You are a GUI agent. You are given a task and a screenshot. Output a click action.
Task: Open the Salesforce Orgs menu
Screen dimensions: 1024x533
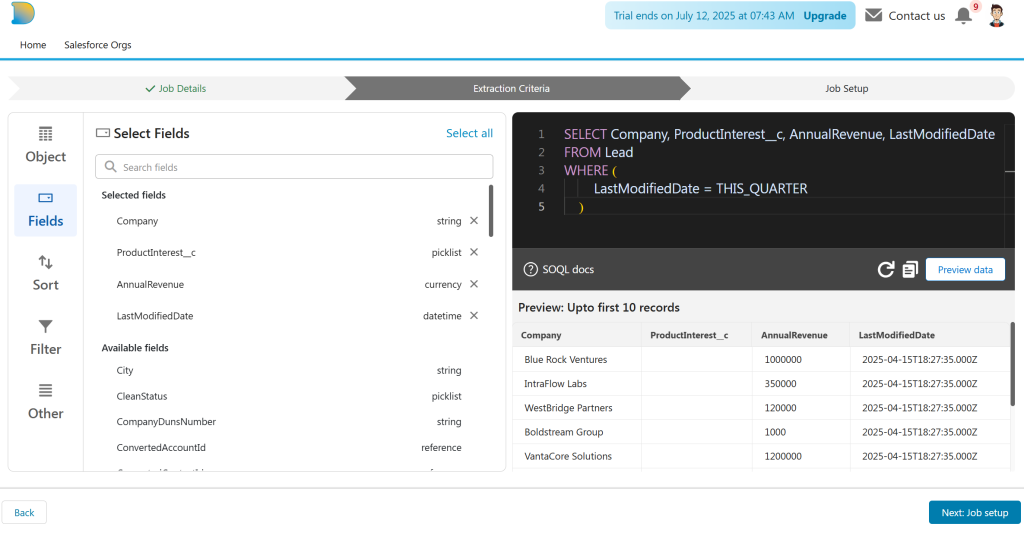pyautogui.click(x=97, y=45)
